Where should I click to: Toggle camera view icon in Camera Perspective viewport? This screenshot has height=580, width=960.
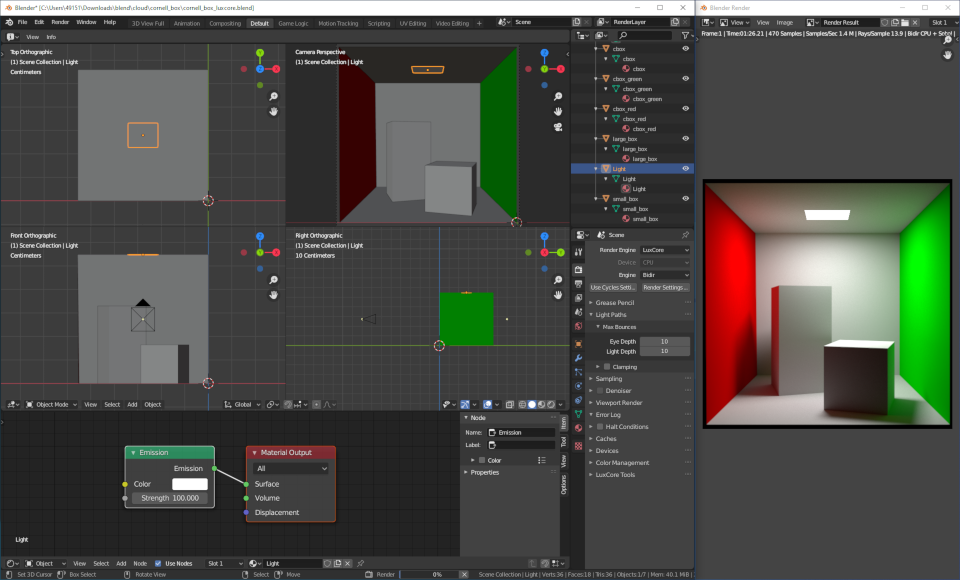[558, 127]
